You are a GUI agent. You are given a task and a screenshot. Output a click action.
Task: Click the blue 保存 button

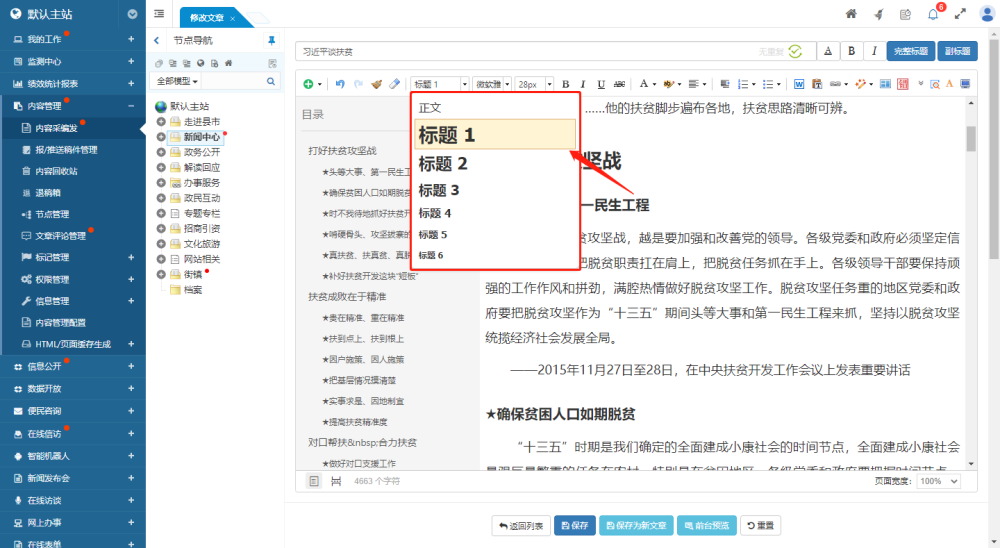(574, 524)
